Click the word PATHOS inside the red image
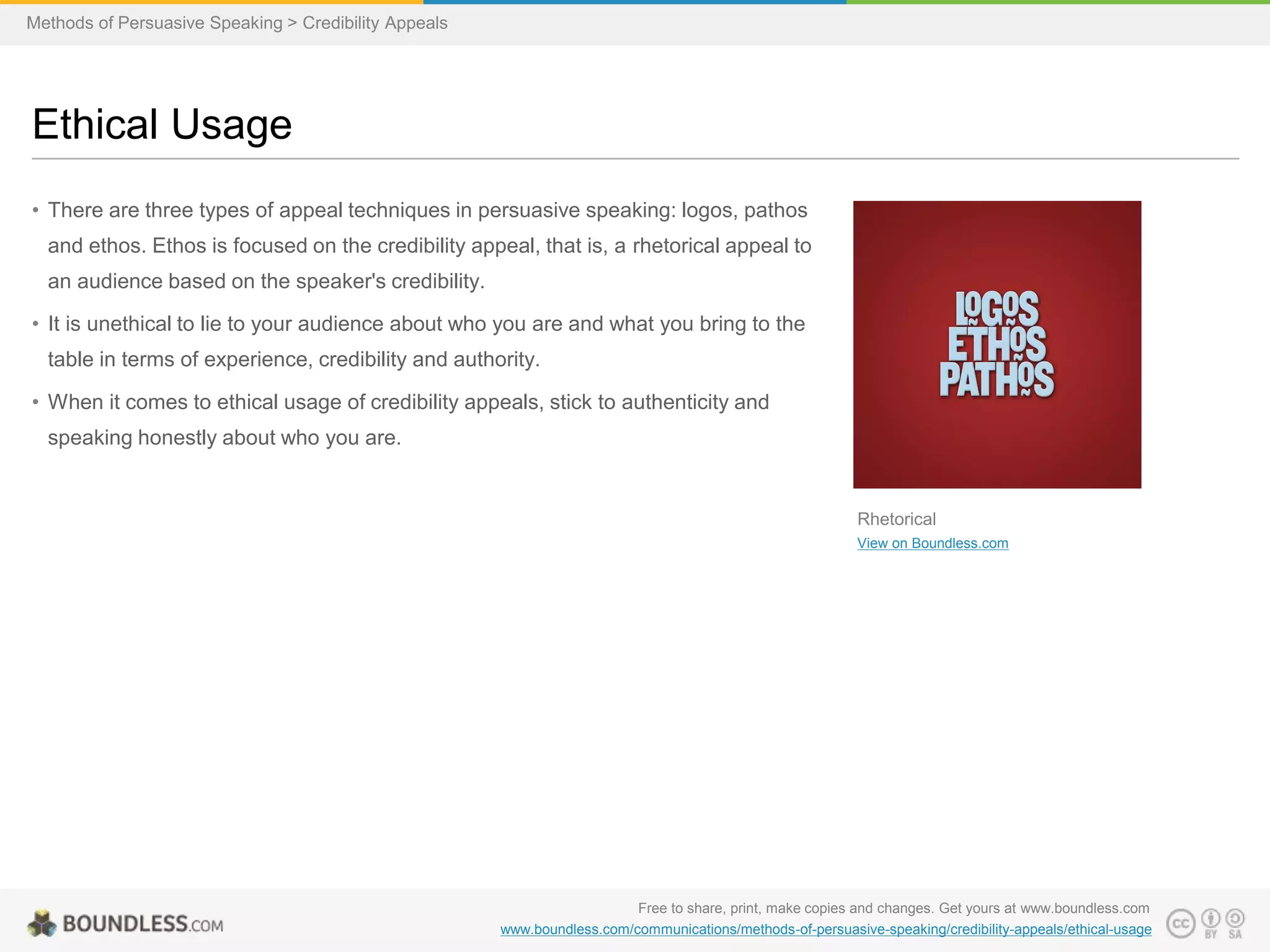The image size is (1270, 952). [x=996, y=379]
